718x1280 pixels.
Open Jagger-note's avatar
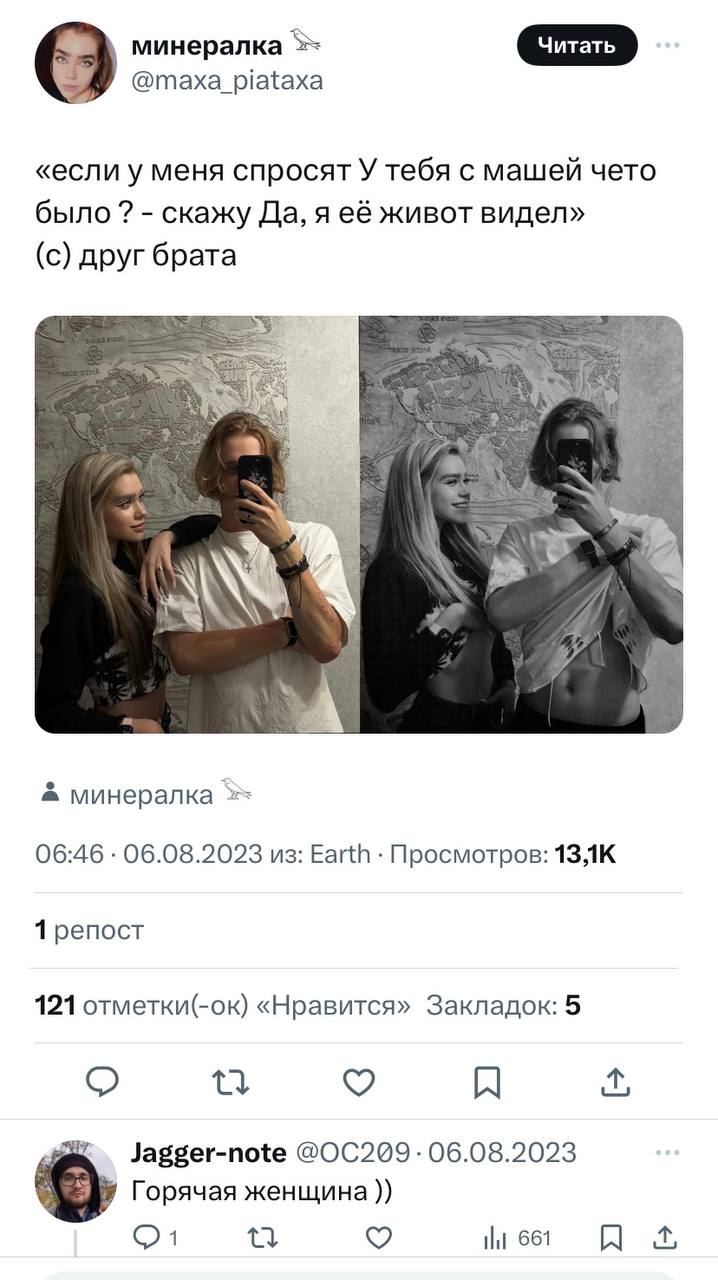pos(75,1181)
